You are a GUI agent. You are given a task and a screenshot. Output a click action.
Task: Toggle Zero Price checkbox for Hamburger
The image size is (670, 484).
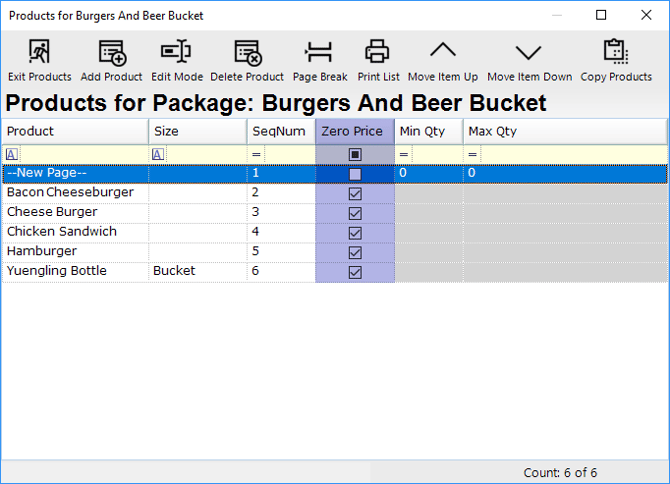[x=355, y=252]
